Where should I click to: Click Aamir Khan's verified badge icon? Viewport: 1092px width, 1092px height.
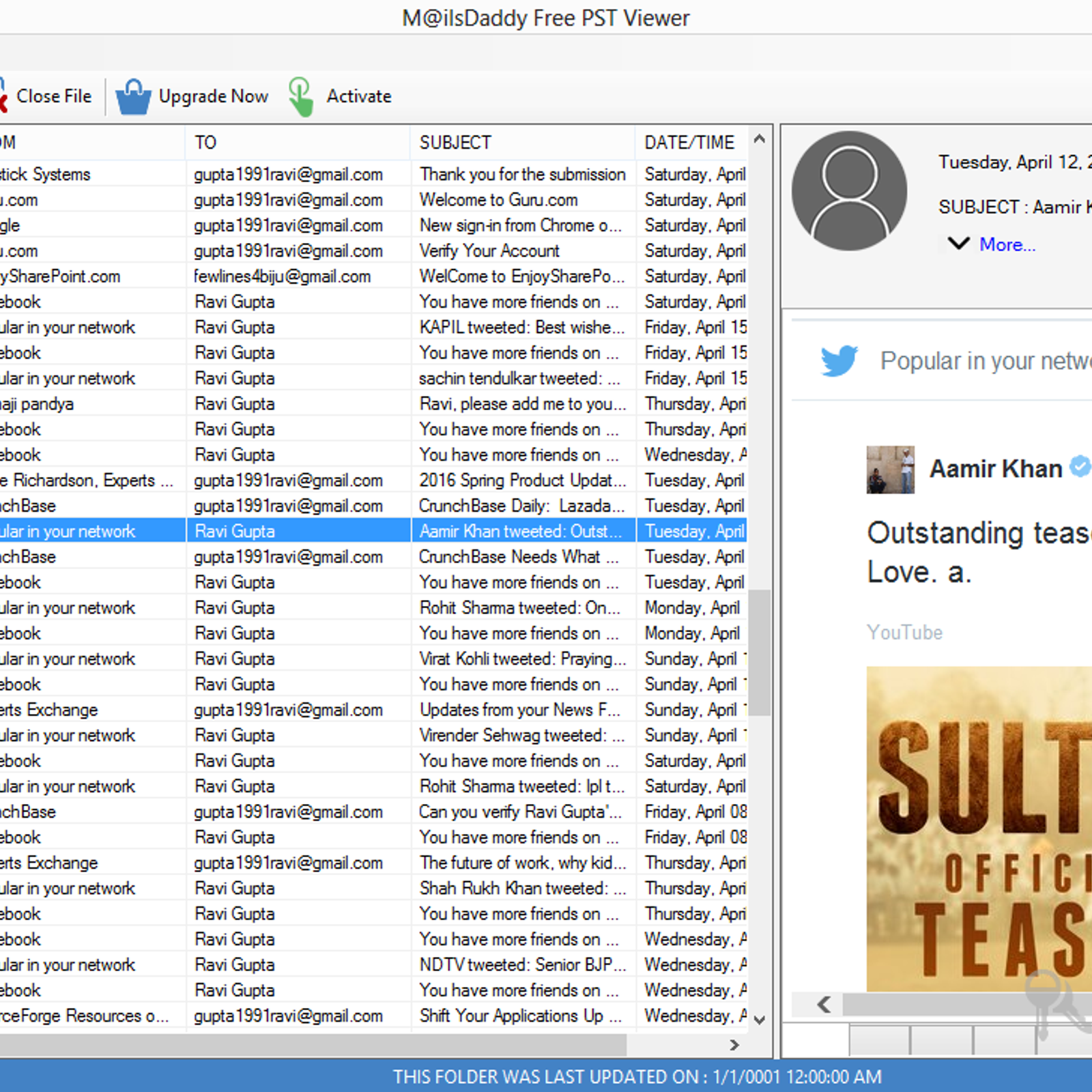pyautogui.click(x=1080, y=467)
